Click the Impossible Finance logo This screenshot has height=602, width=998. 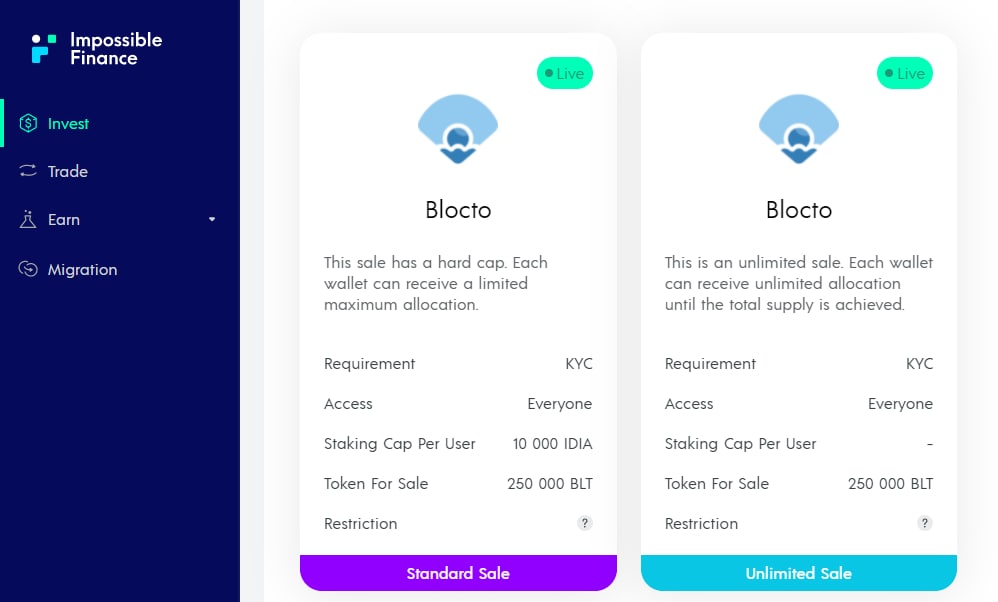[x=96, y=48]
